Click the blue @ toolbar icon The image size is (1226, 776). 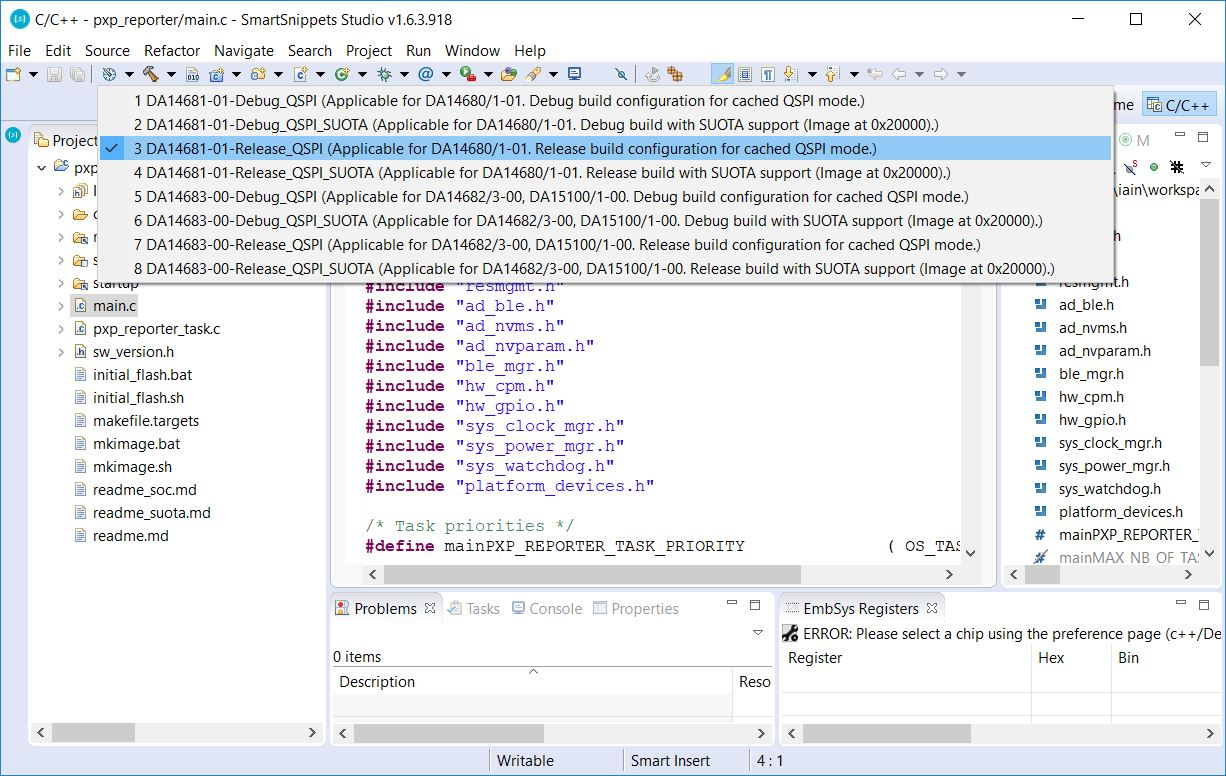click(x=425, y=74)
